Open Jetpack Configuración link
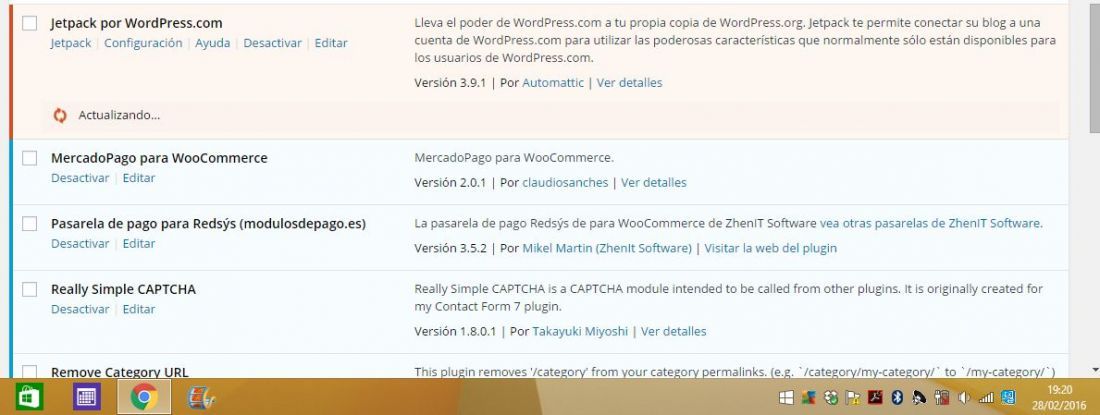This screenshot has width=1100, height=415. pyautogui.click(x=143, y=43)
